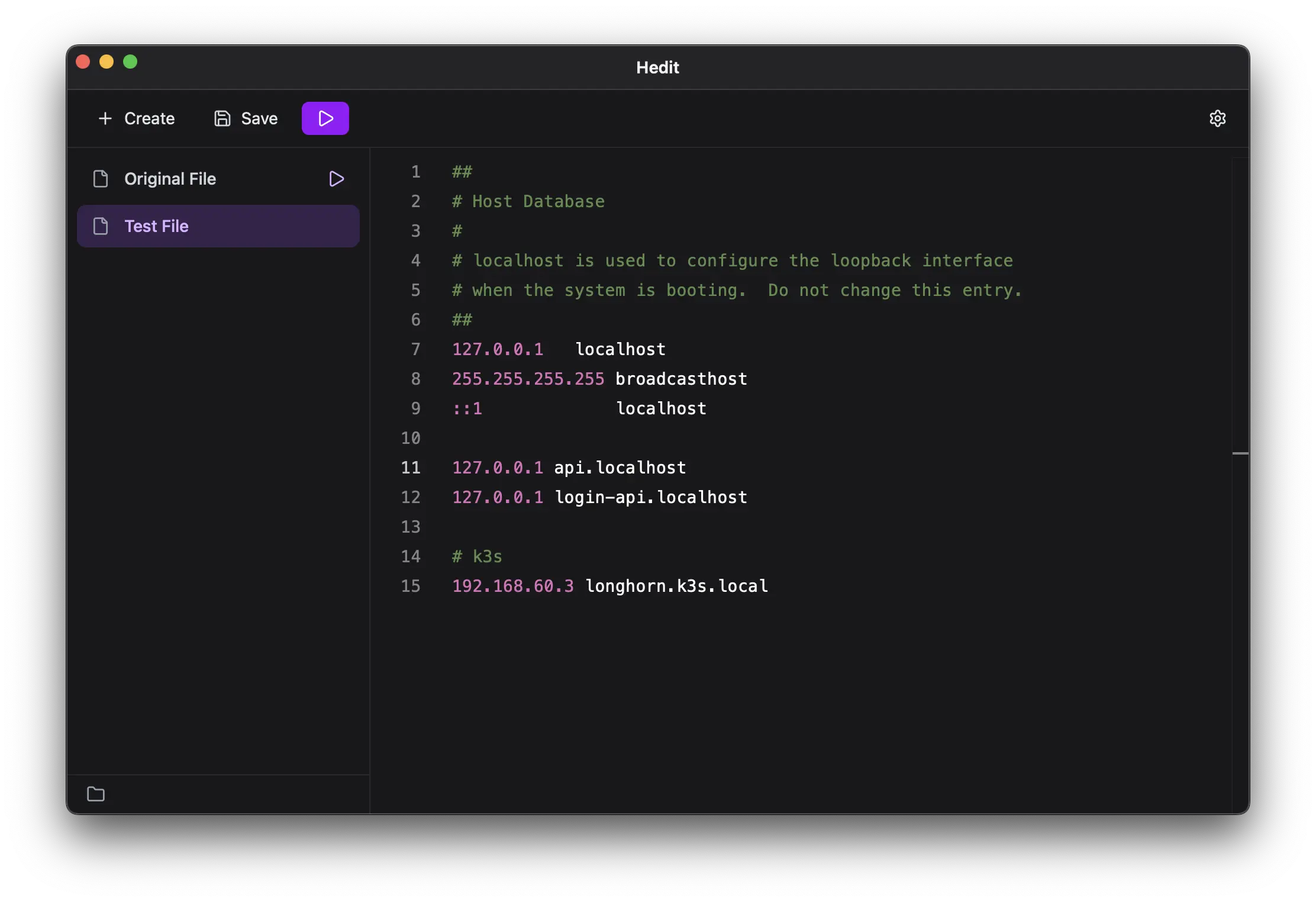Select Original File in the sidebar
The image size is (1316, 902).
pos(170,179)
